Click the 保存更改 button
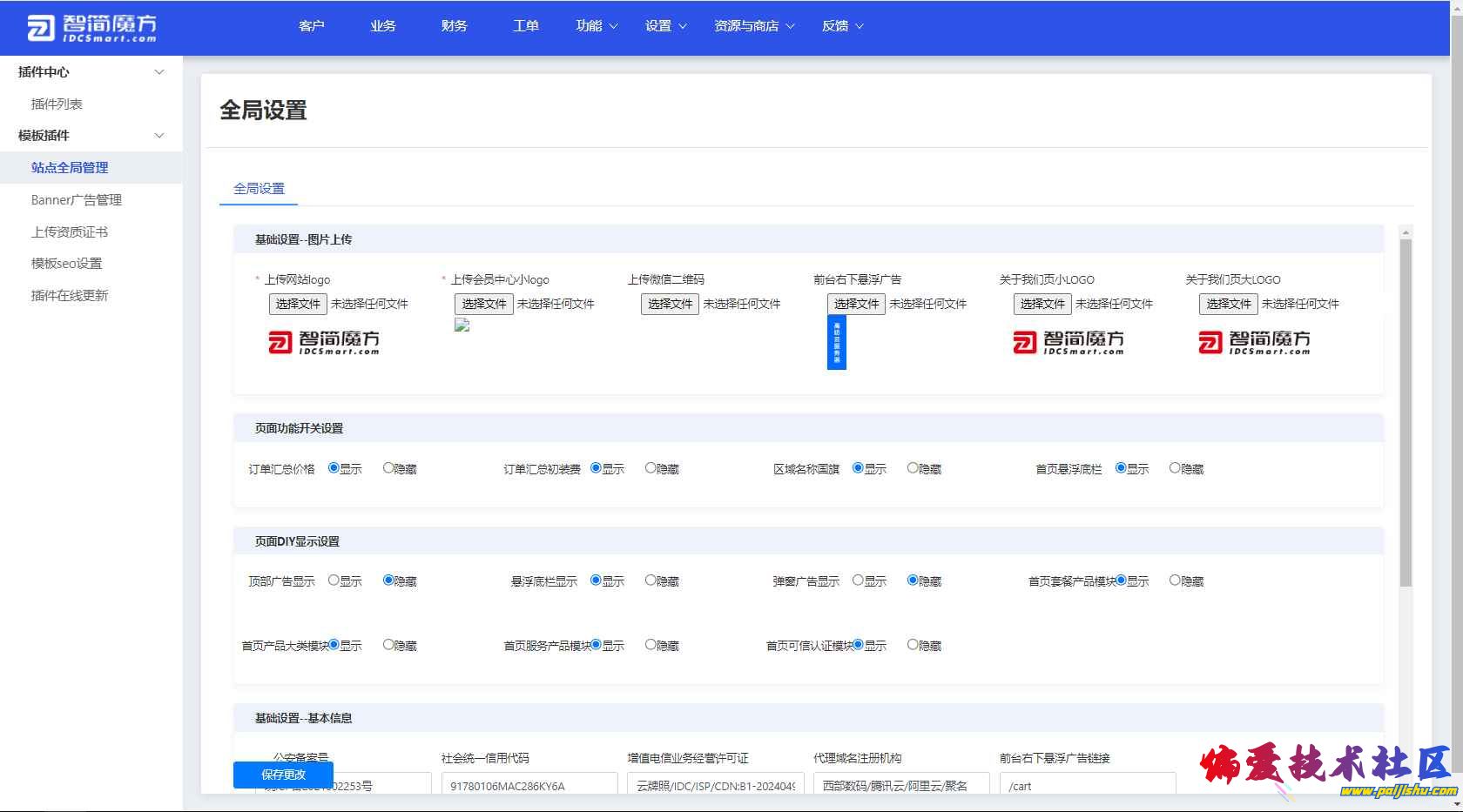Screen dimensions: 1463x812 [283, 775]
